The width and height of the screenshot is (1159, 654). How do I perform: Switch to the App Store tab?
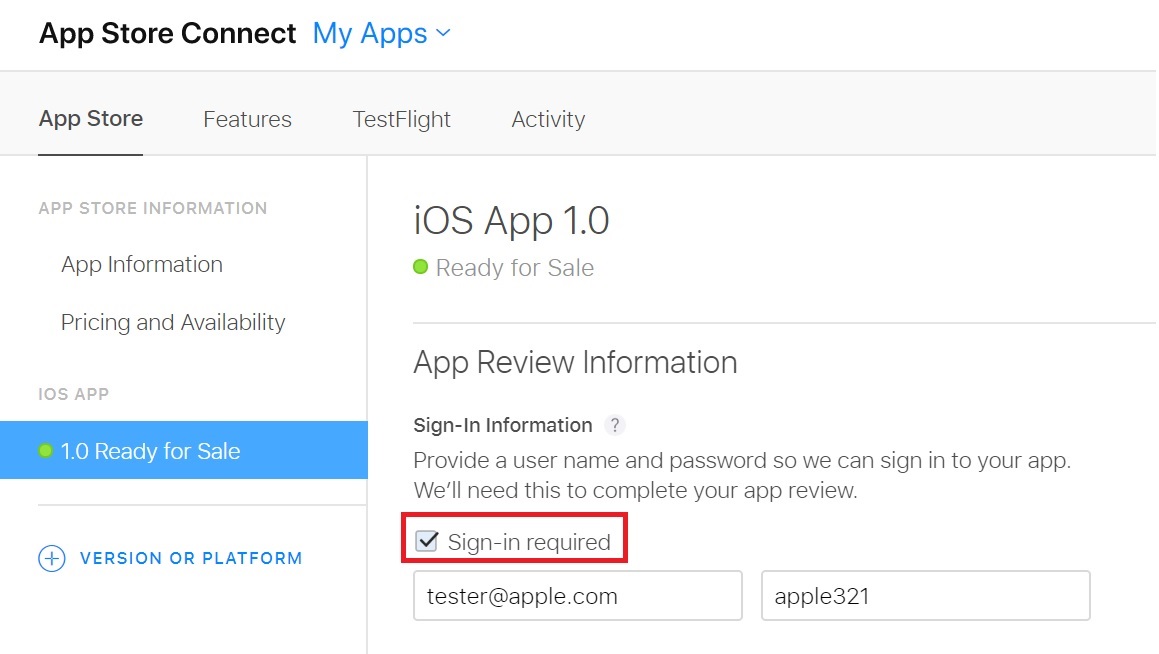(91, 119)
